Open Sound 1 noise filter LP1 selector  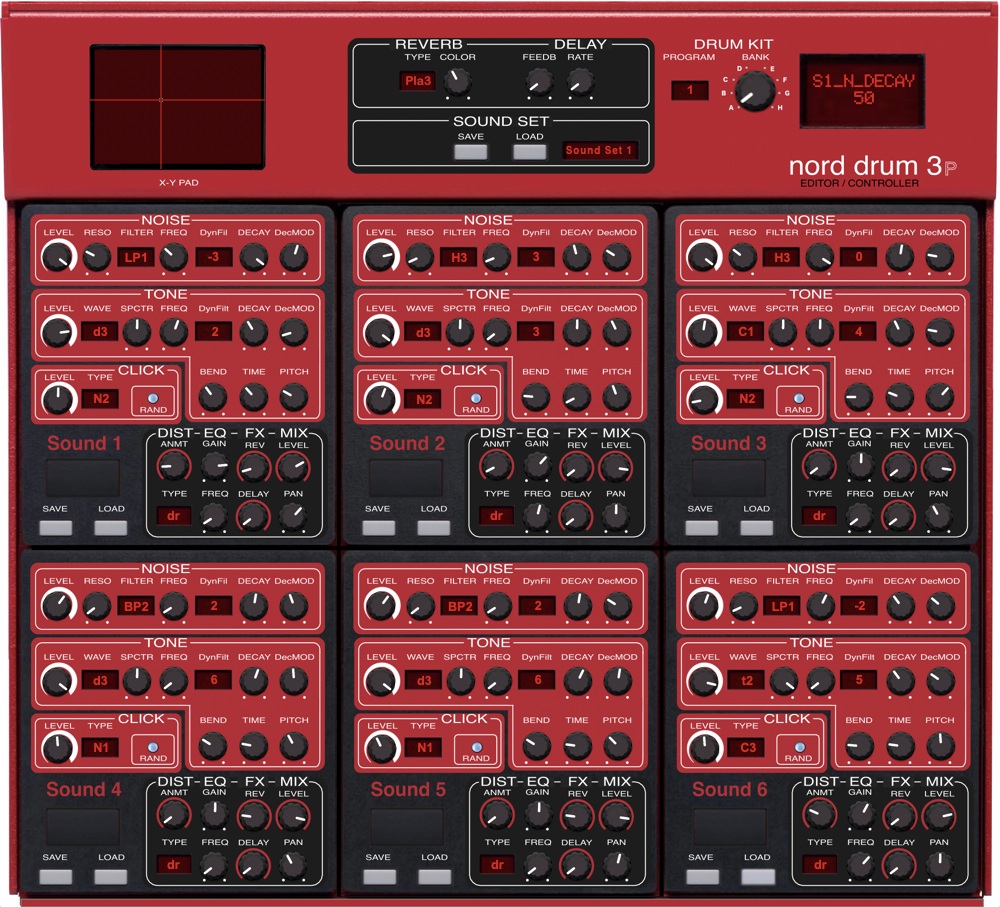(x=136, y=258)
